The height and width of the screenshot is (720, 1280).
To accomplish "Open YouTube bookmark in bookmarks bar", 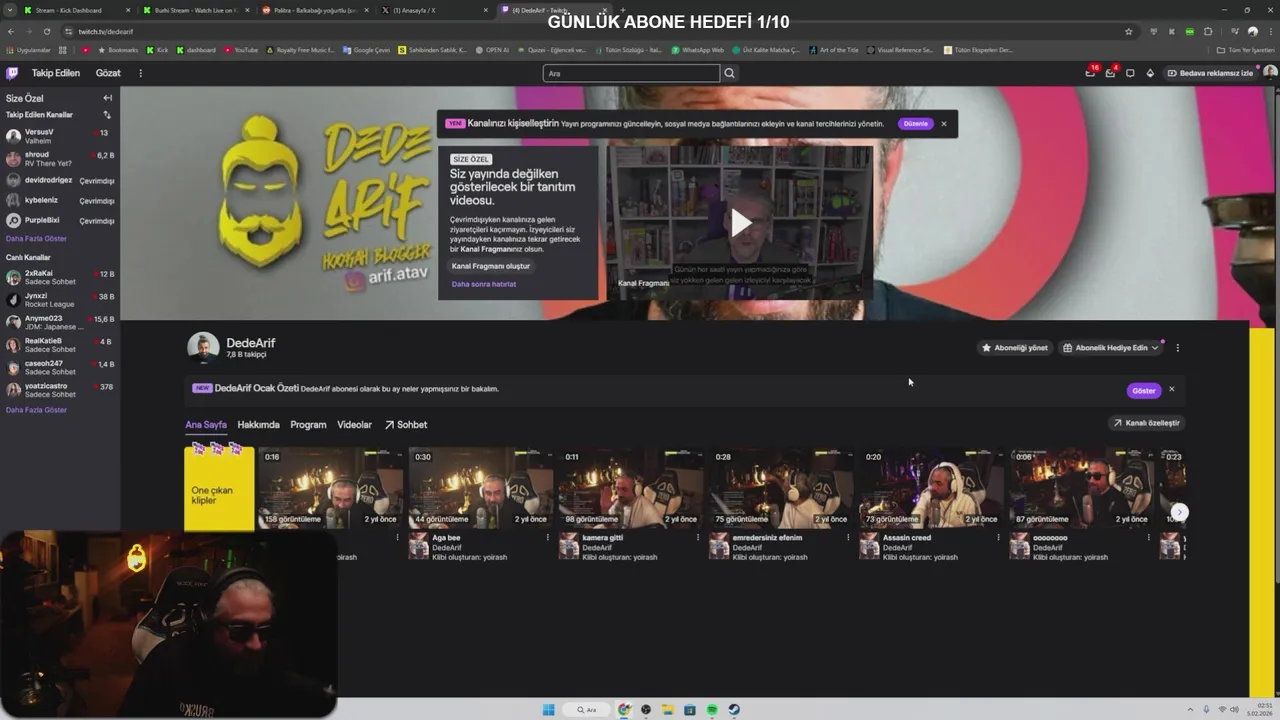I will [x=240, y=50].
